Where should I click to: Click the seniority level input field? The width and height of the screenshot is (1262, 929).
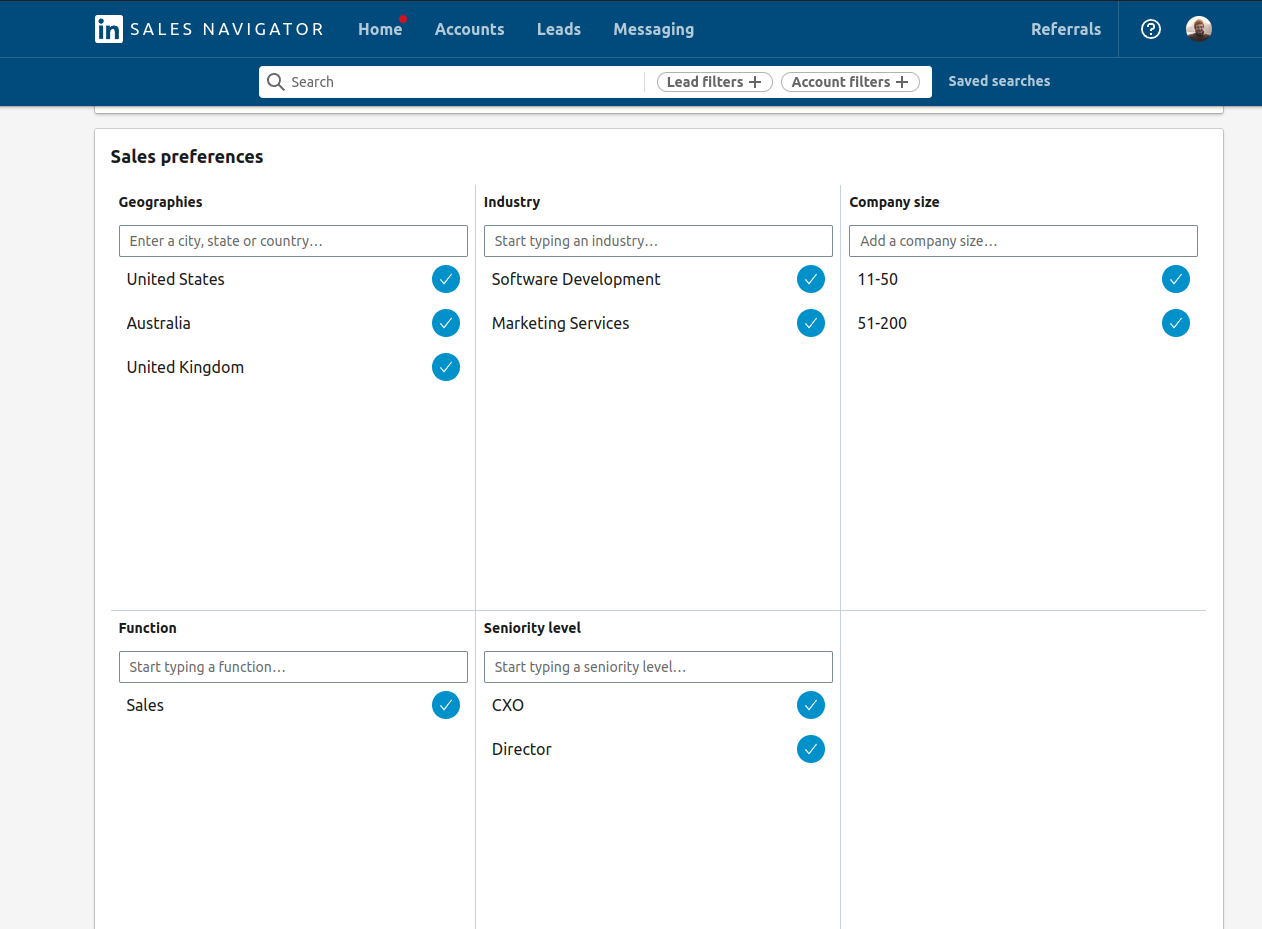click(x=658, y=667)
